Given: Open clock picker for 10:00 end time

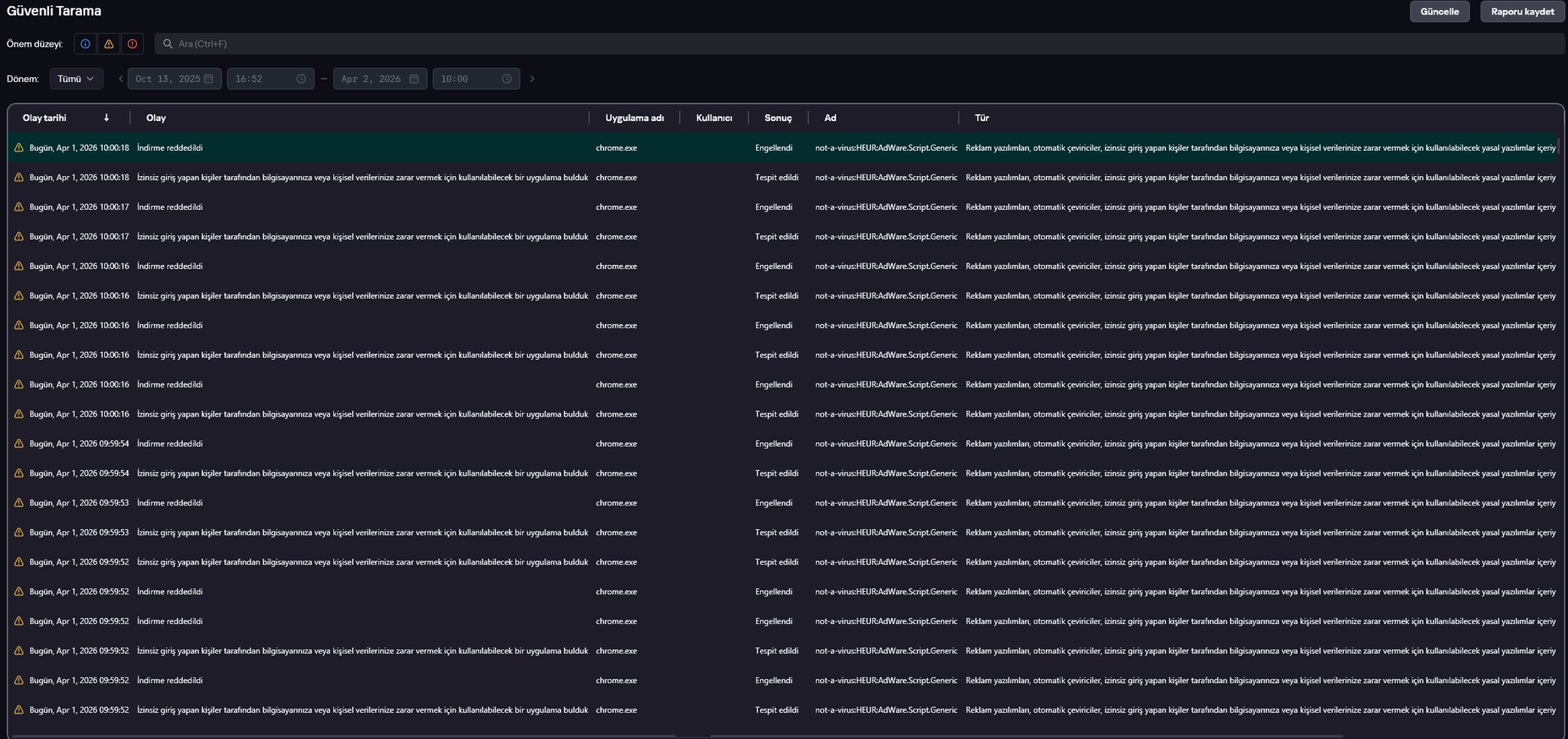Looking at the screenshot, I should (507, 79).
